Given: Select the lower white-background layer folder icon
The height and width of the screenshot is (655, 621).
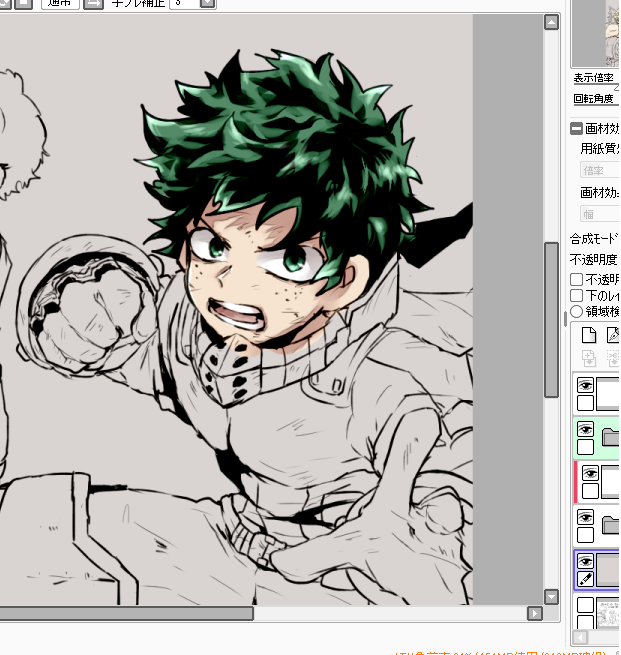Looking at the screenshot, I should click(611, 525).
